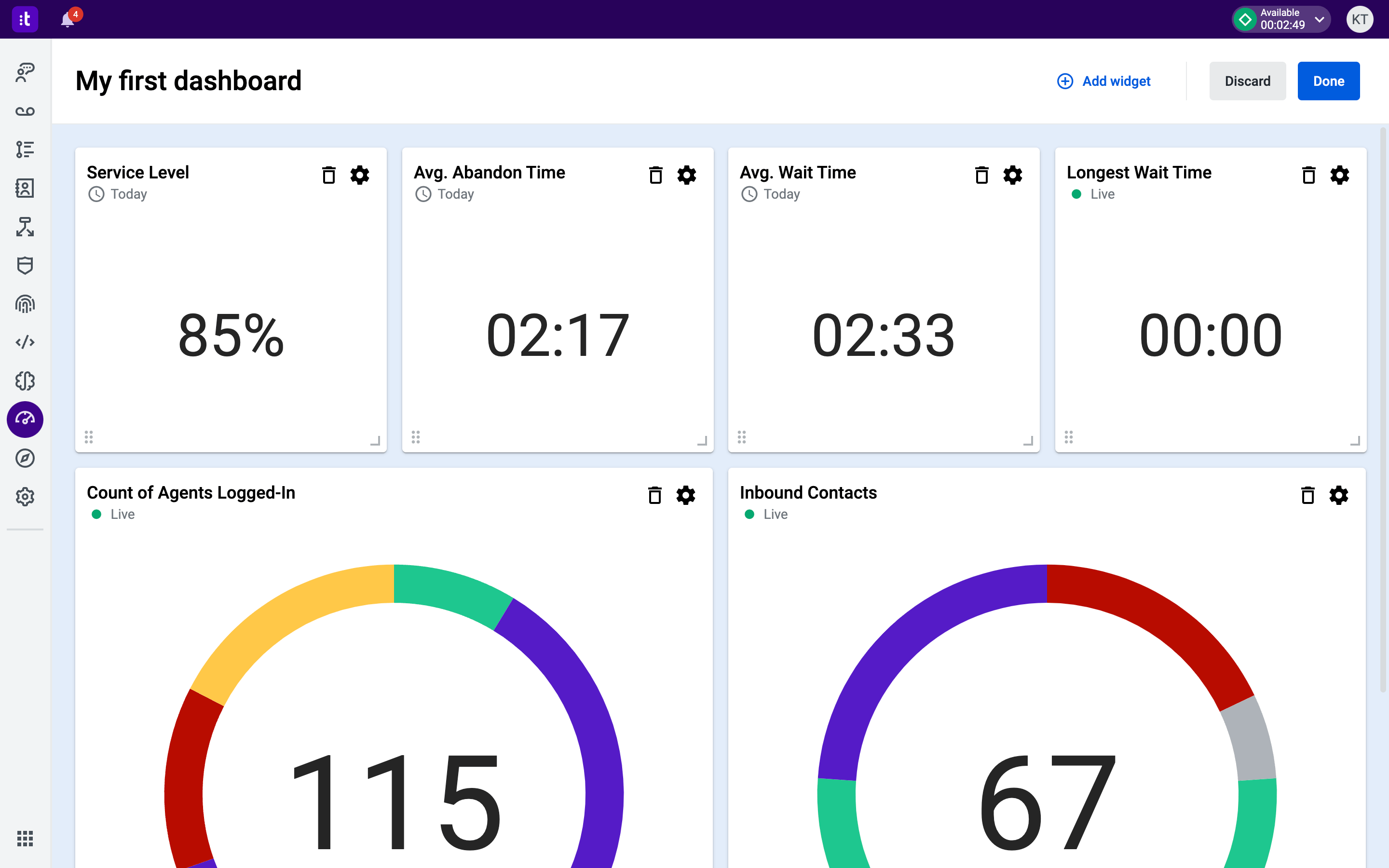The image size is (1389, 868).
Task: Open the developer code tools icon
Action: coord(25,342)
